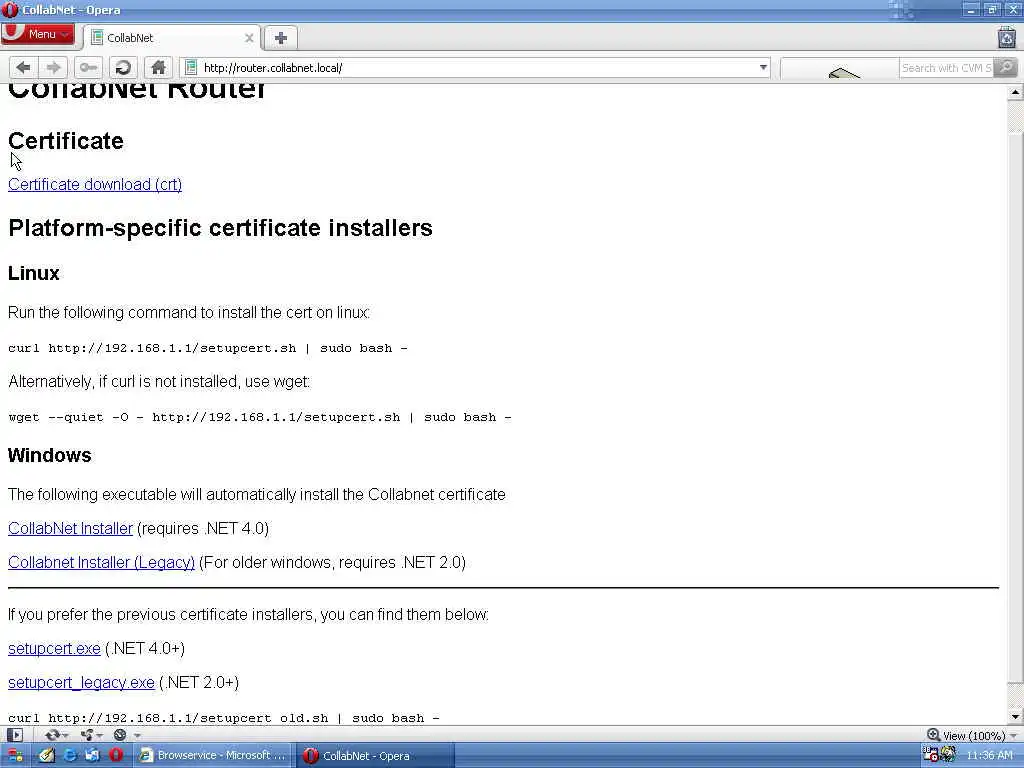The width and height of the screenshot is (1024, 768).
Task: Download setupcert.exe link
Action: (x=54, y=648)
